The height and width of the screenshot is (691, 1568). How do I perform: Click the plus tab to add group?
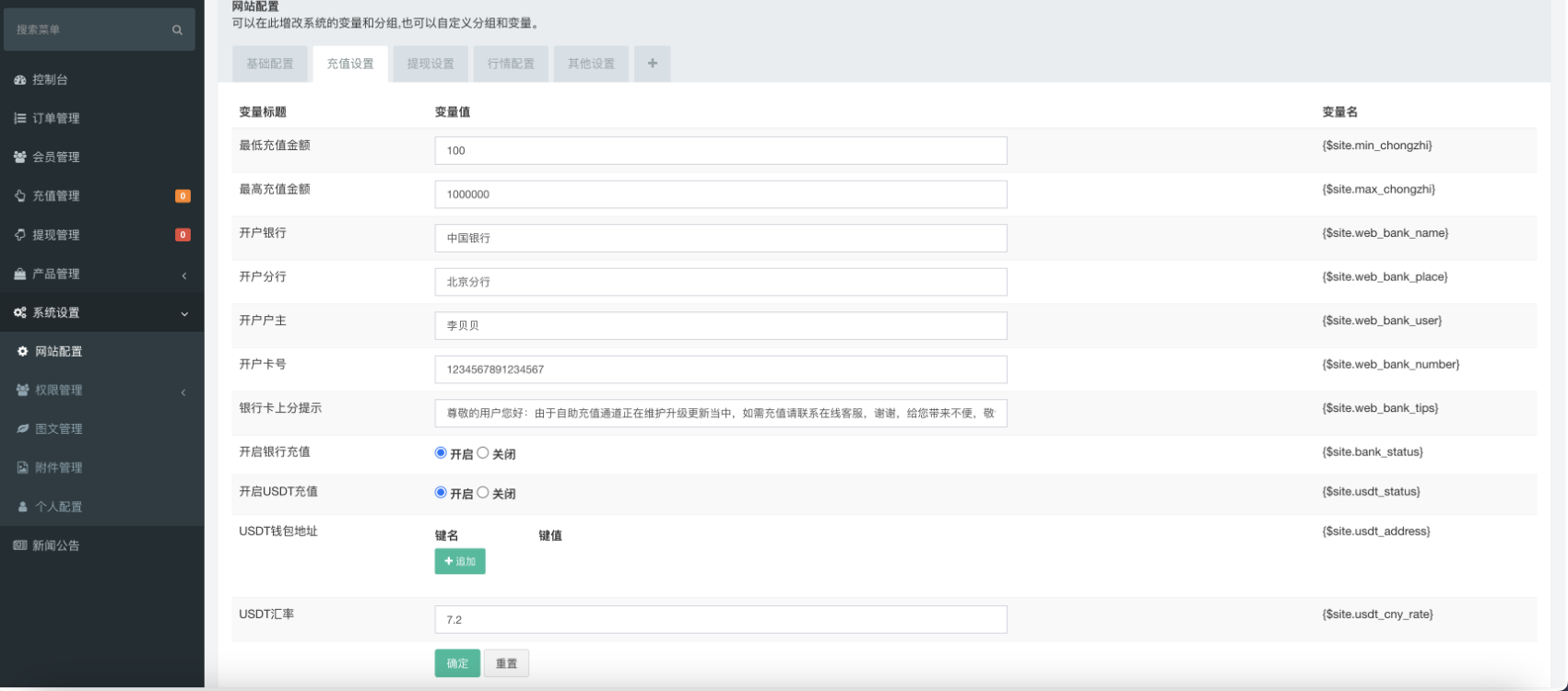pos(652,64)
